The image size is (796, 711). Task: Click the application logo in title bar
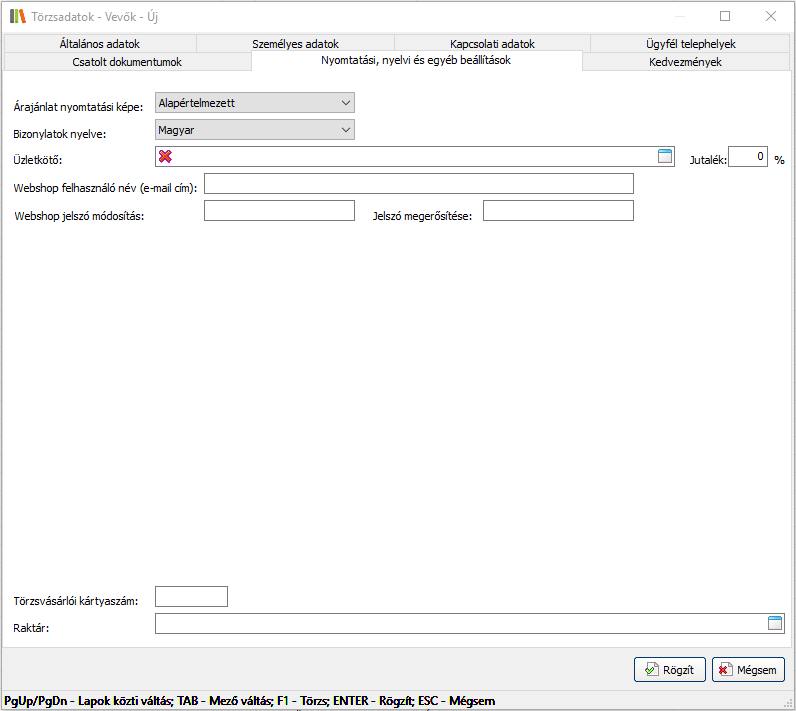click(17, 16)
